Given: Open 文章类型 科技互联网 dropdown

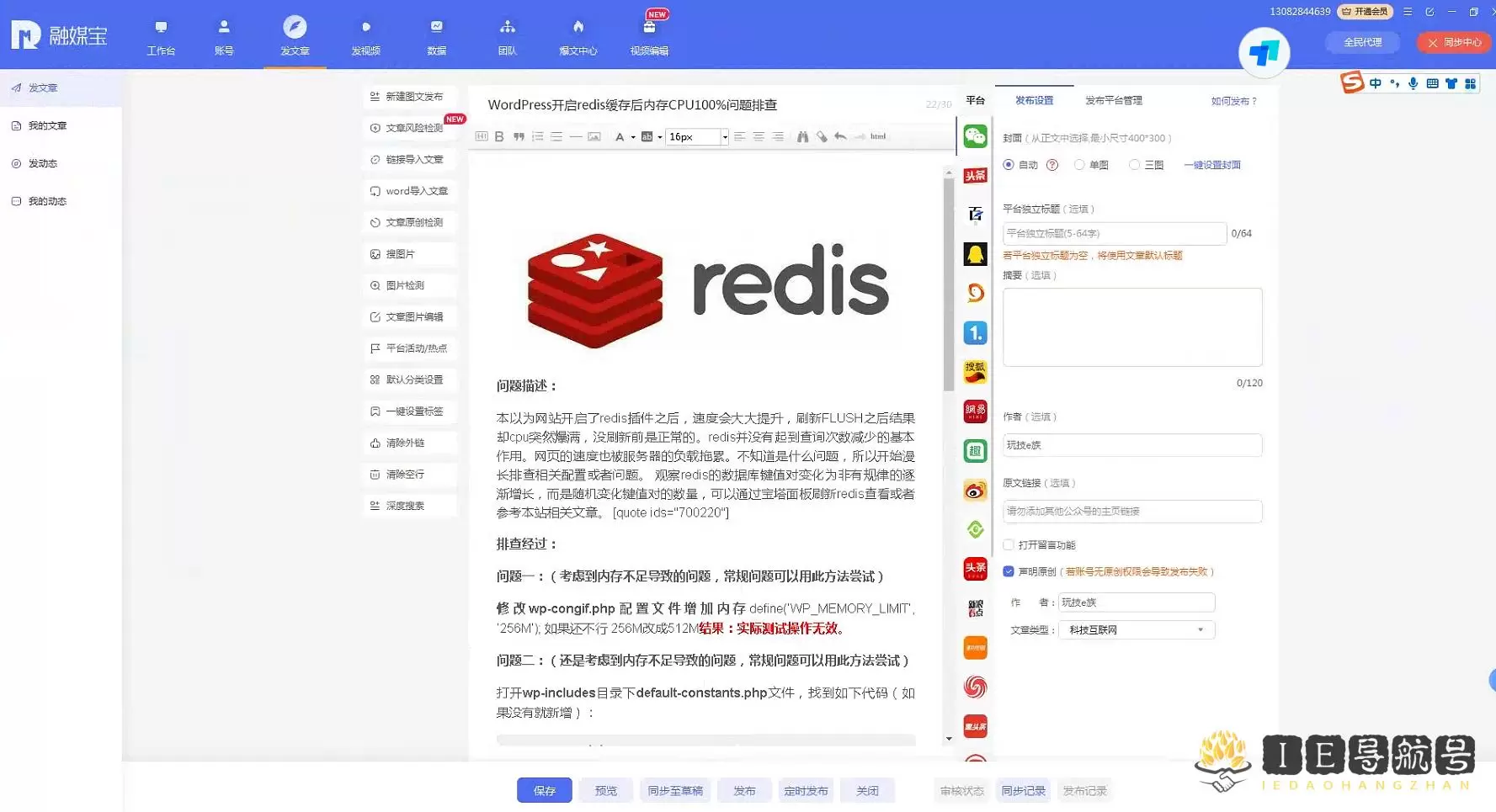Looking at the screenshot, I should point(1137,629).
